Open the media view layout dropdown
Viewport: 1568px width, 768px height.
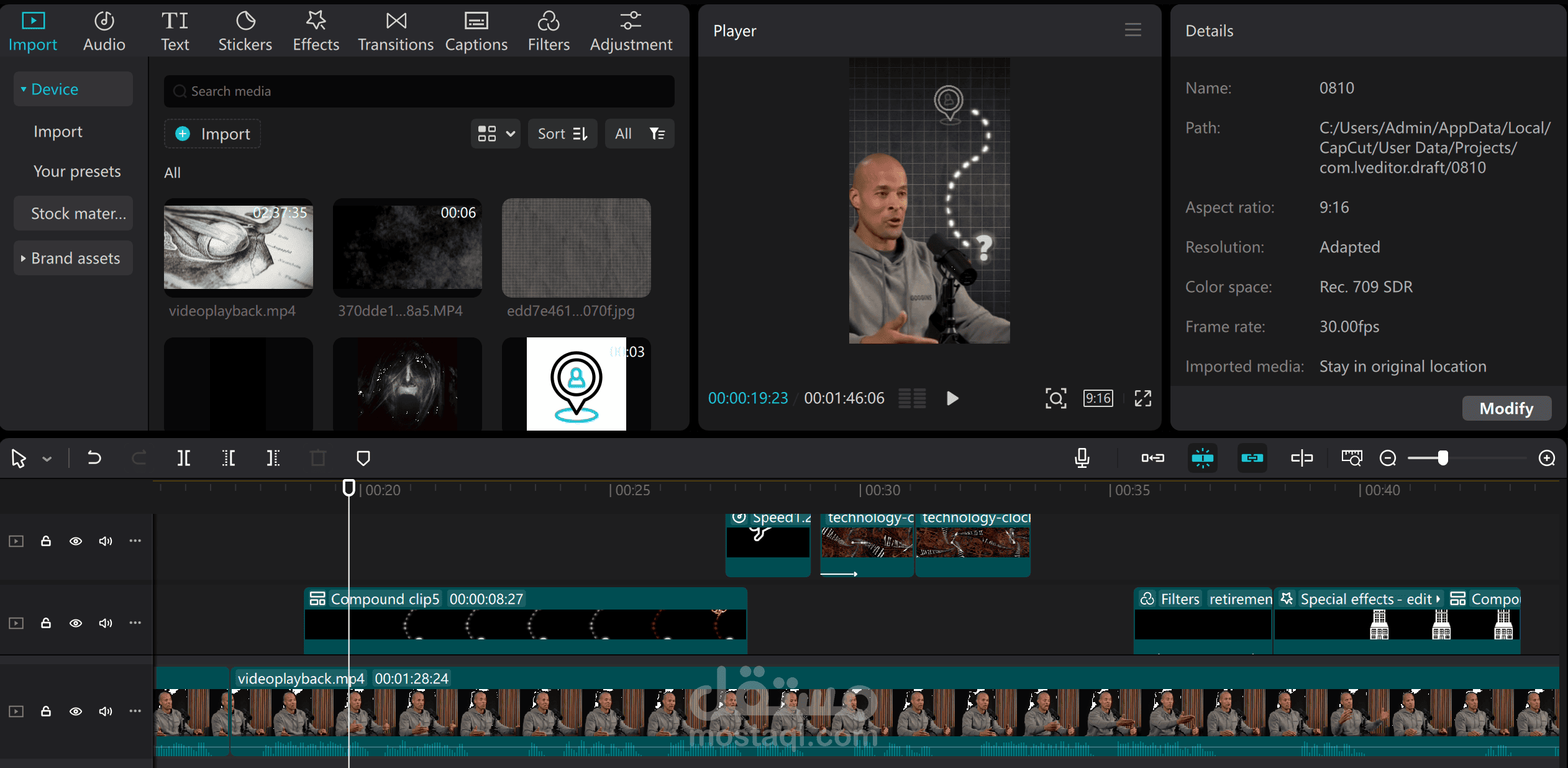[x=495, y=134]
